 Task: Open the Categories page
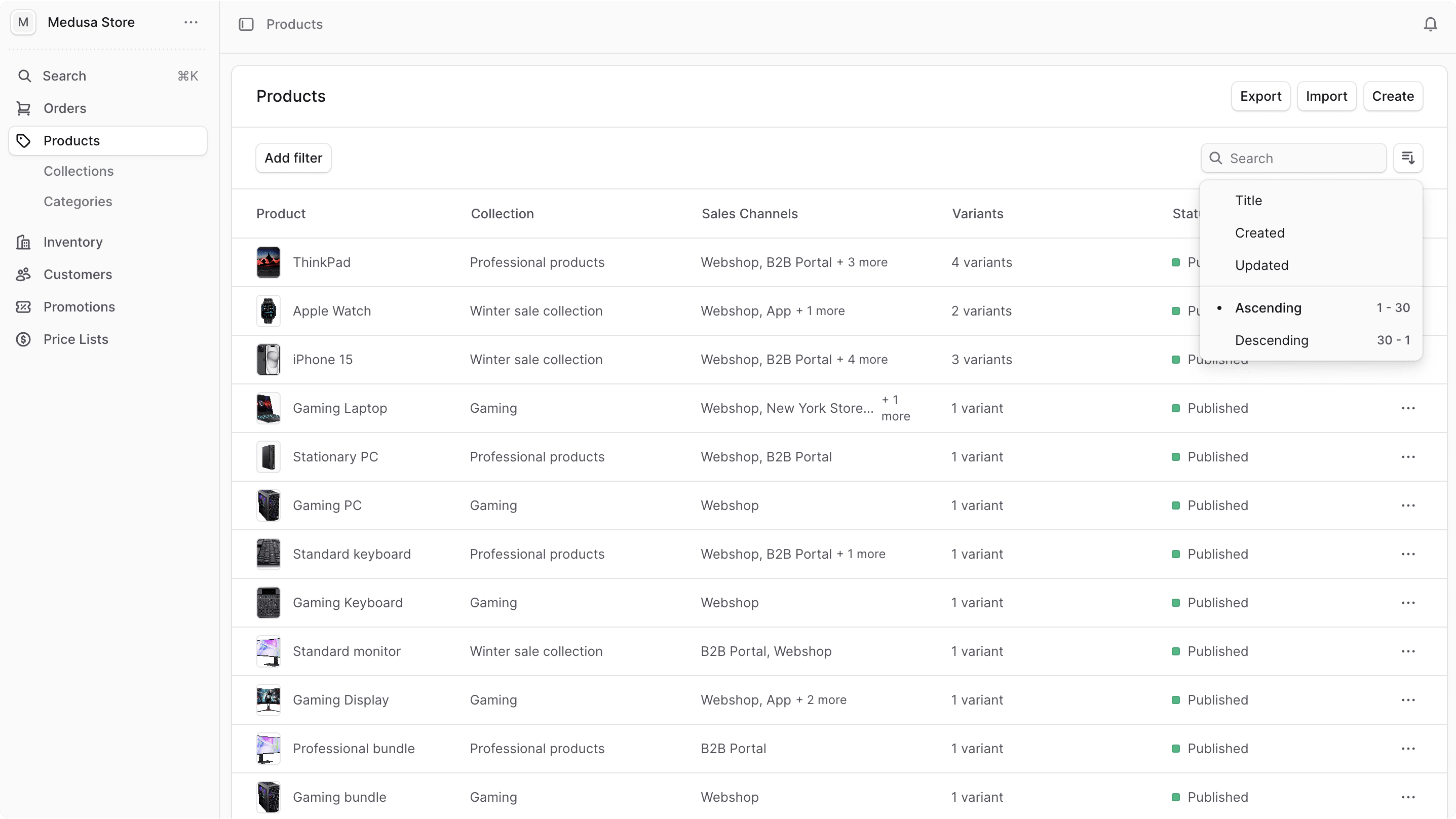click(x=78, y=201)
